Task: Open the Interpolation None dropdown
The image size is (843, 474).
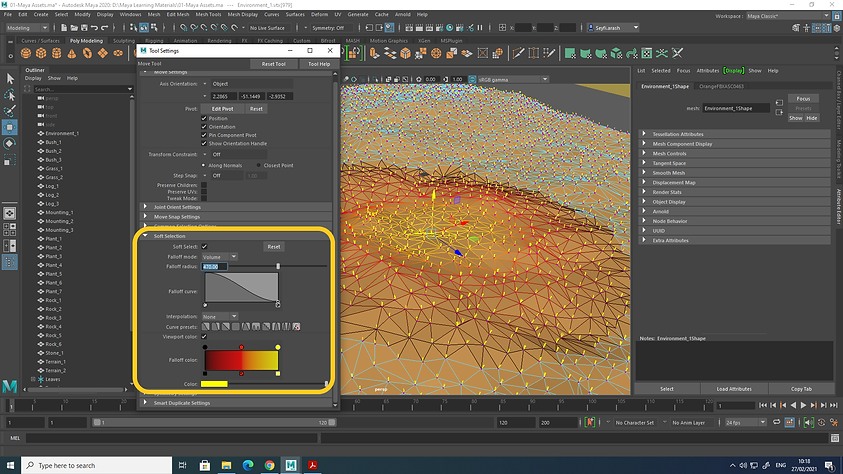Action: 219,317
